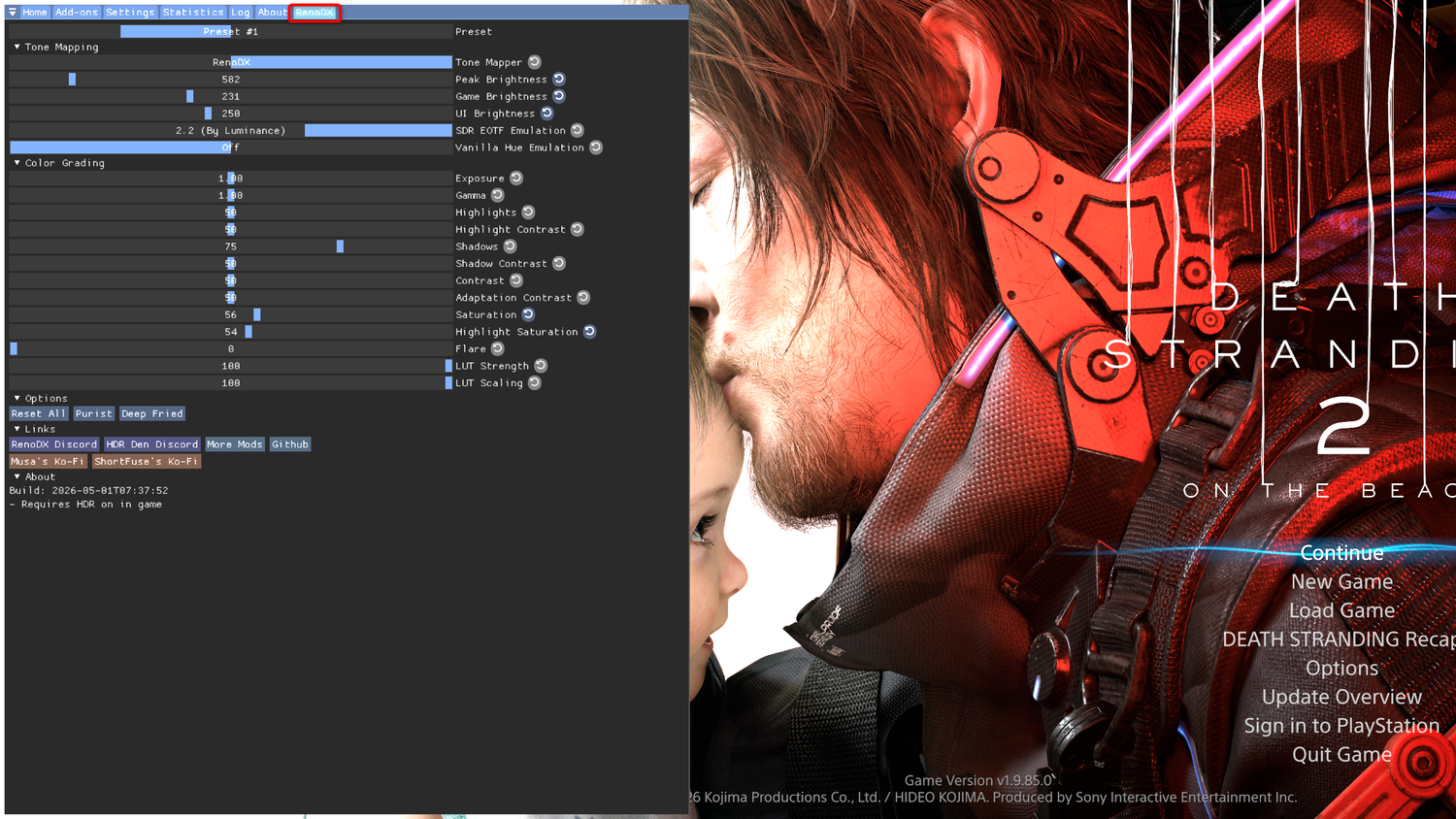Select the RenoDX tab
This screenshot has height=819, width=1456.
coord(314,13)
